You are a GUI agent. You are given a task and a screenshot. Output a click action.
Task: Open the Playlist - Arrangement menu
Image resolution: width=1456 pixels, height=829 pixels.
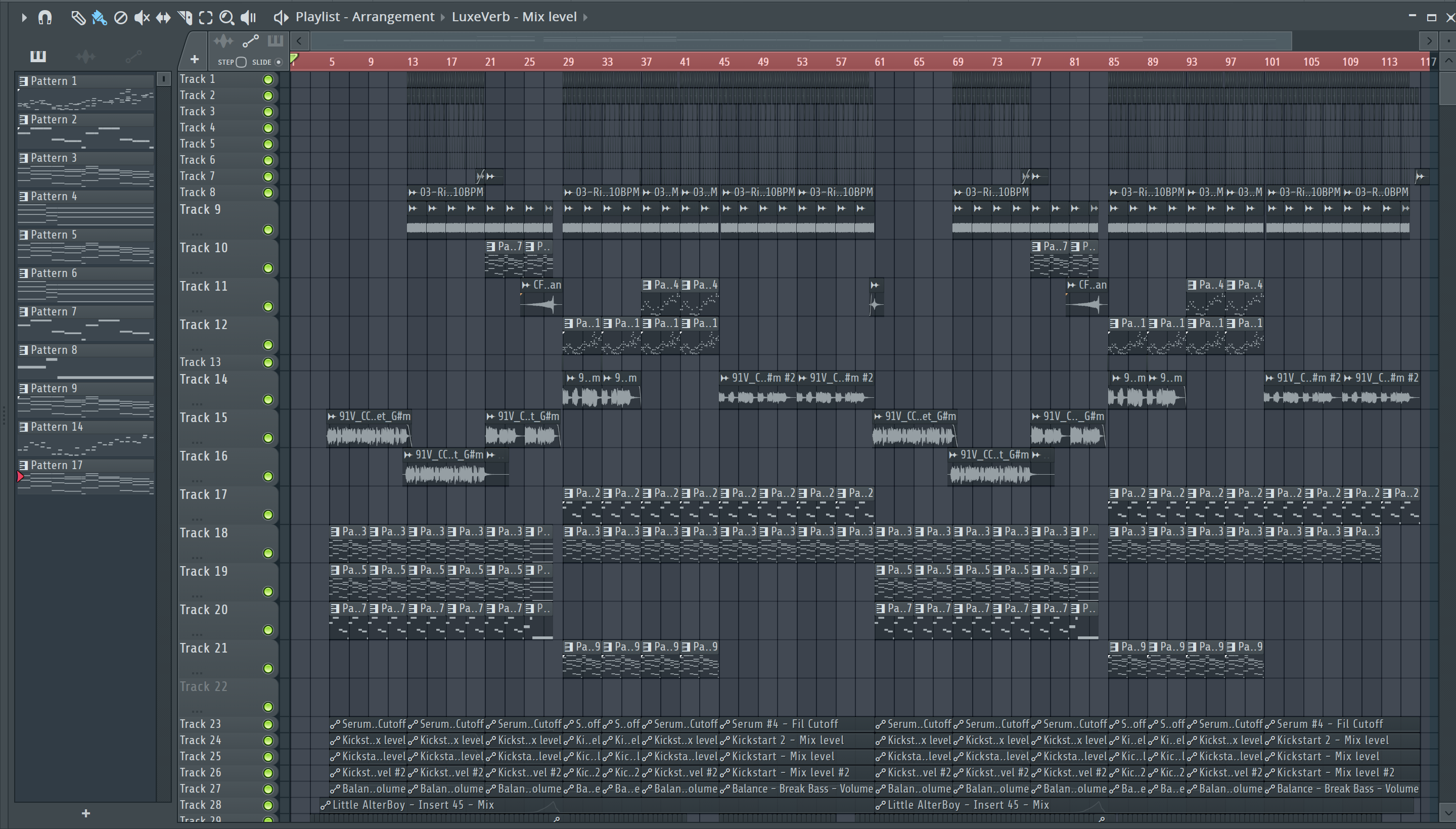365,17
